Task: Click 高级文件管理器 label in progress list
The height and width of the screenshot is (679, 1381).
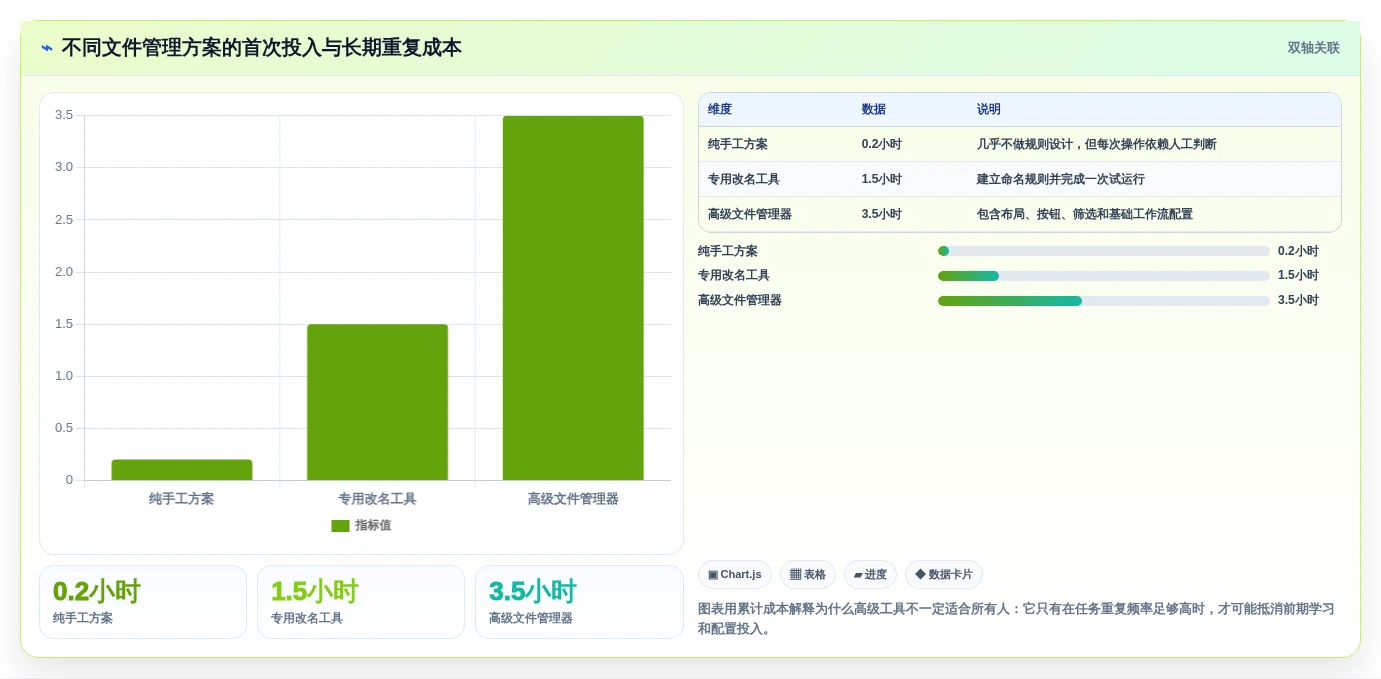Action: click(x=740, y=300)
